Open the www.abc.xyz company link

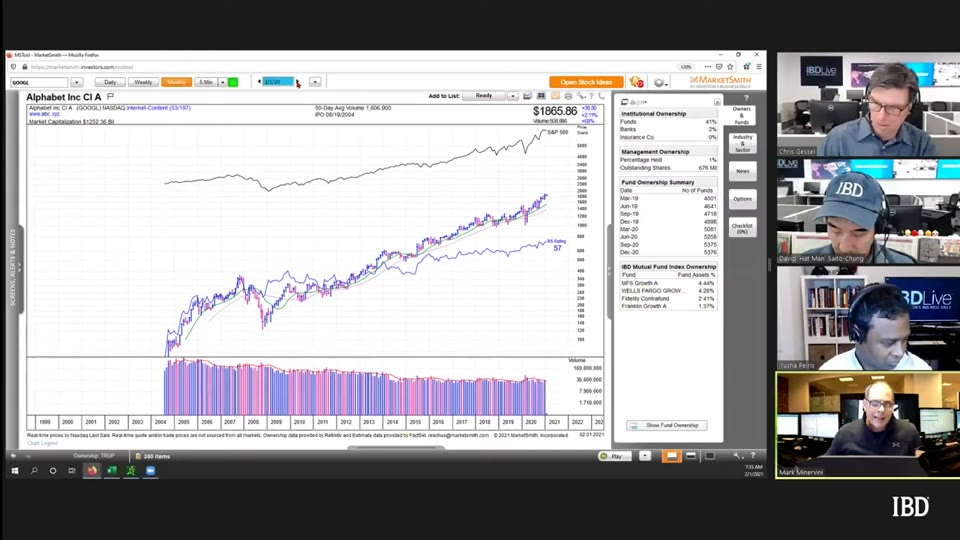(44, 114)
